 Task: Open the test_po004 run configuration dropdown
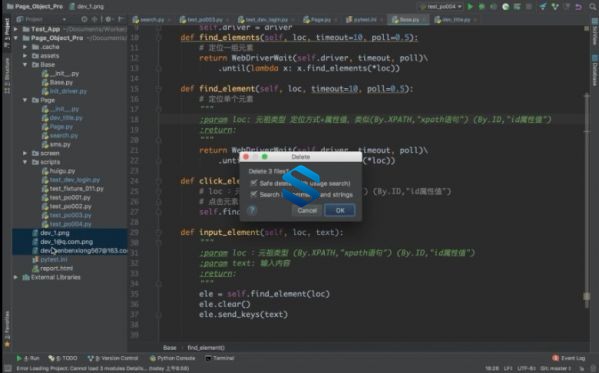442,6
